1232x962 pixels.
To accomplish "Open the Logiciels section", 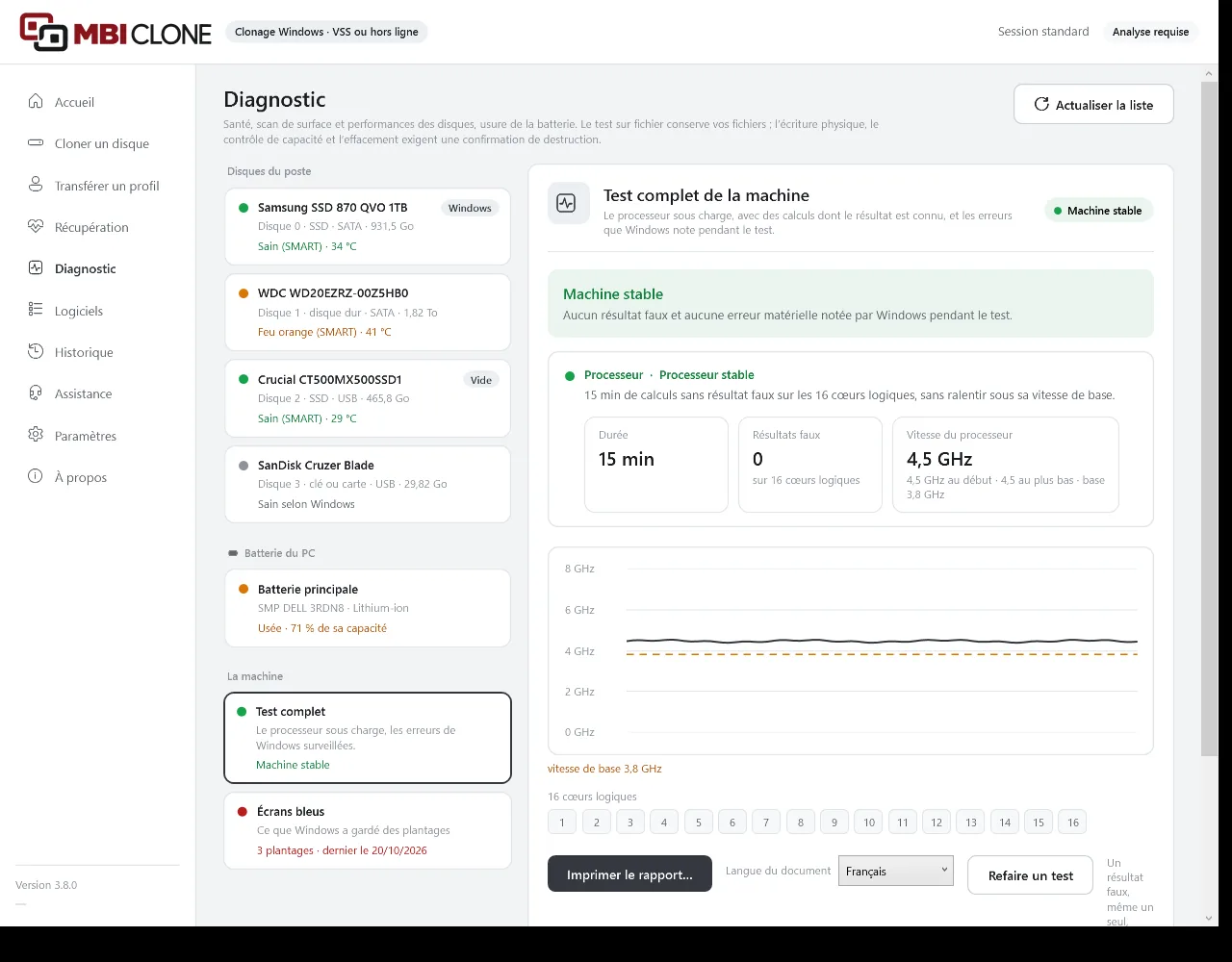I will point(99,311).
